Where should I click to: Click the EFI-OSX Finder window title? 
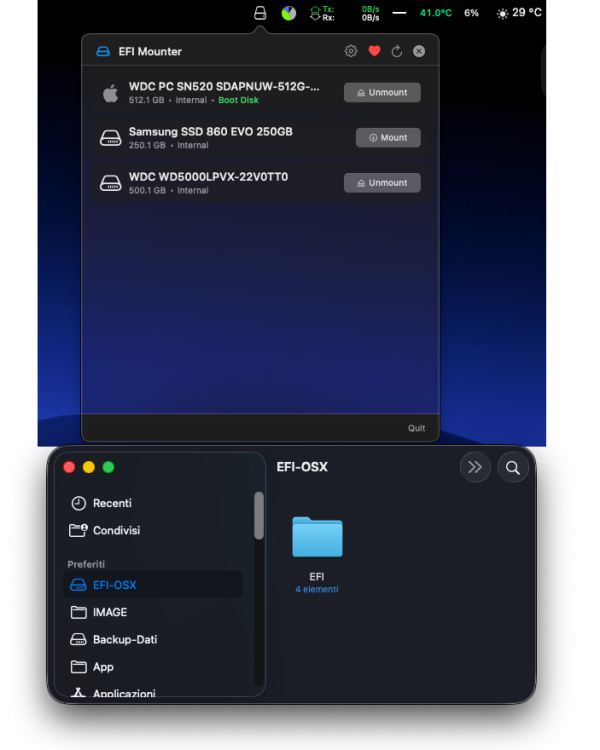tap(302, 467)
